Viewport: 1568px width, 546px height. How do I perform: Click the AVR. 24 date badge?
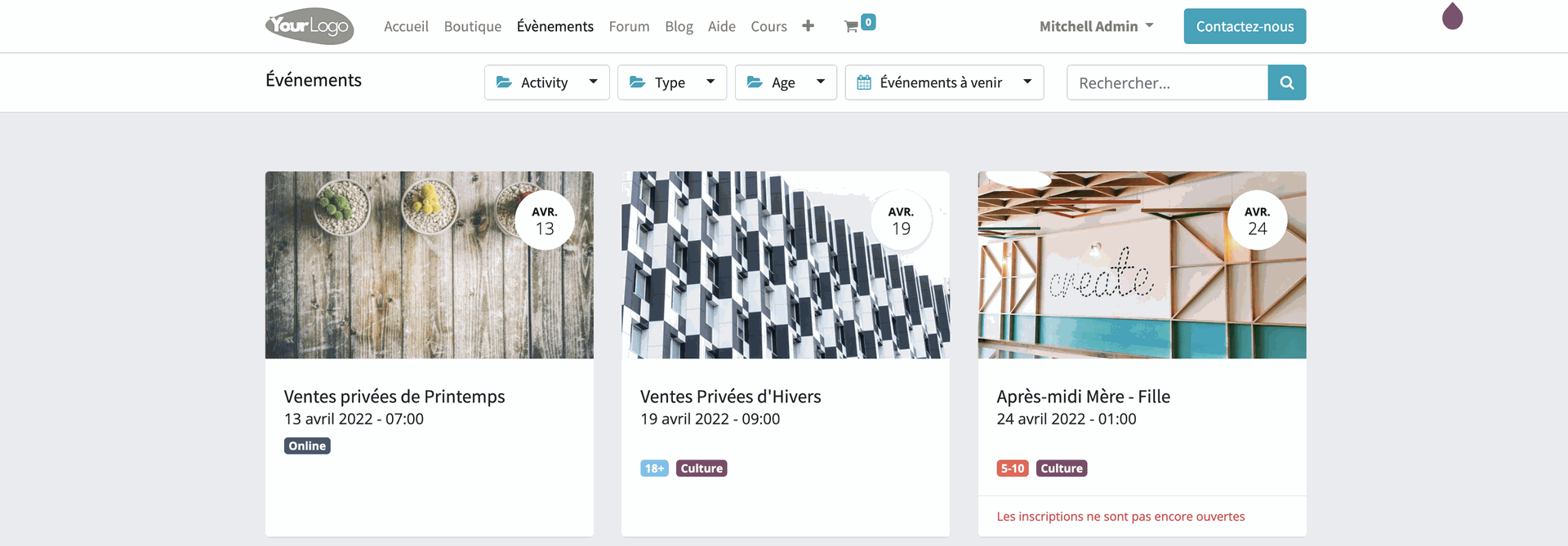point(1257,220)
